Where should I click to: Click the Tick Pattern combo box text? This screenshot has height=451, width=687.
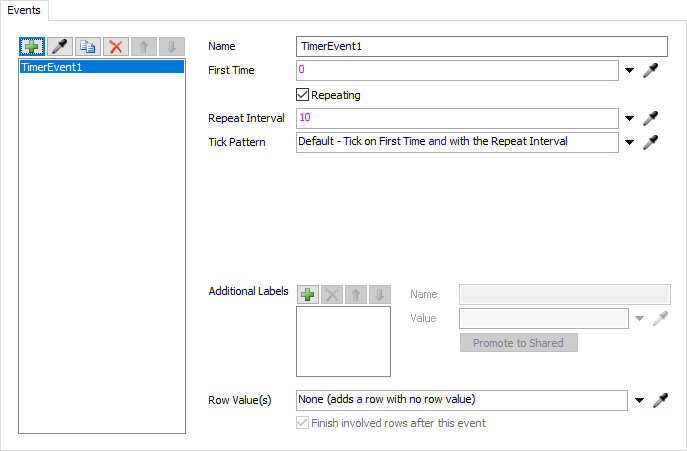click(457, 142)
